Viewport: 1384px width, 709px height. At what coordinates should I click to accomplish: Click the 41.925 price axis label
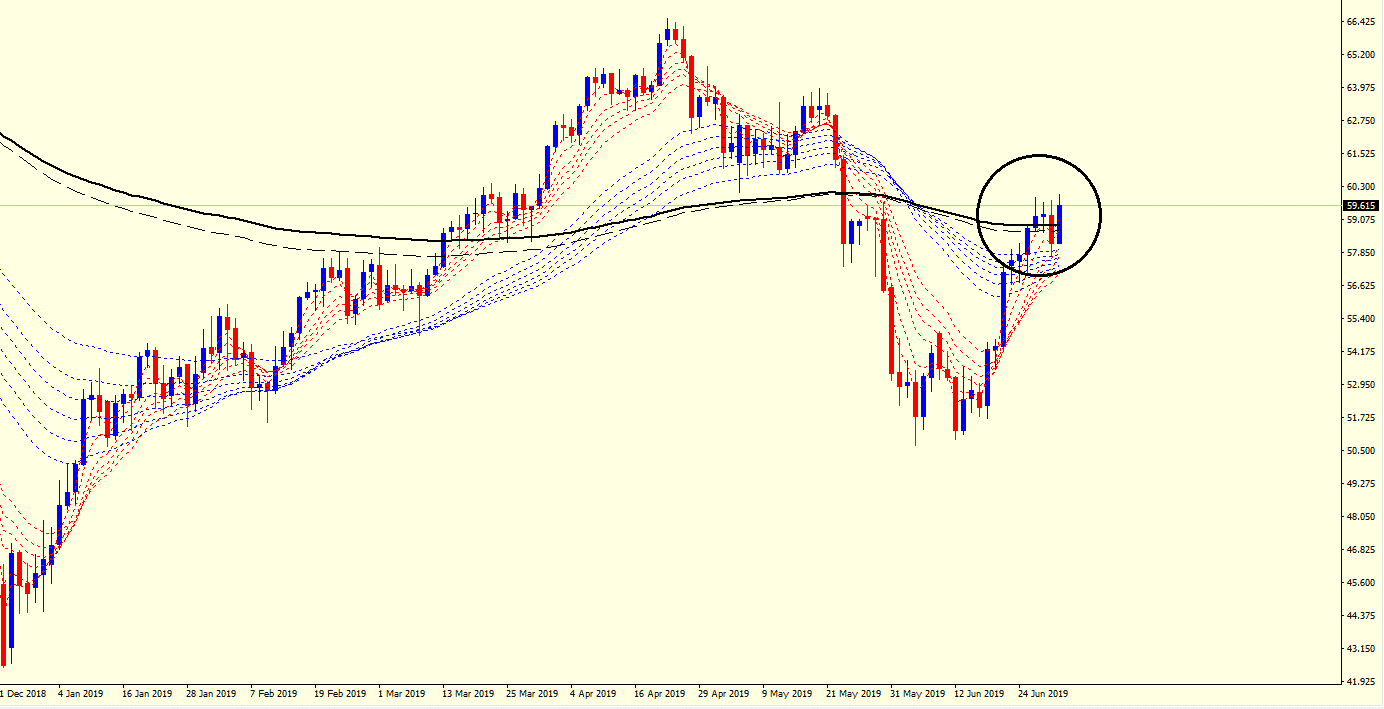1360,681
